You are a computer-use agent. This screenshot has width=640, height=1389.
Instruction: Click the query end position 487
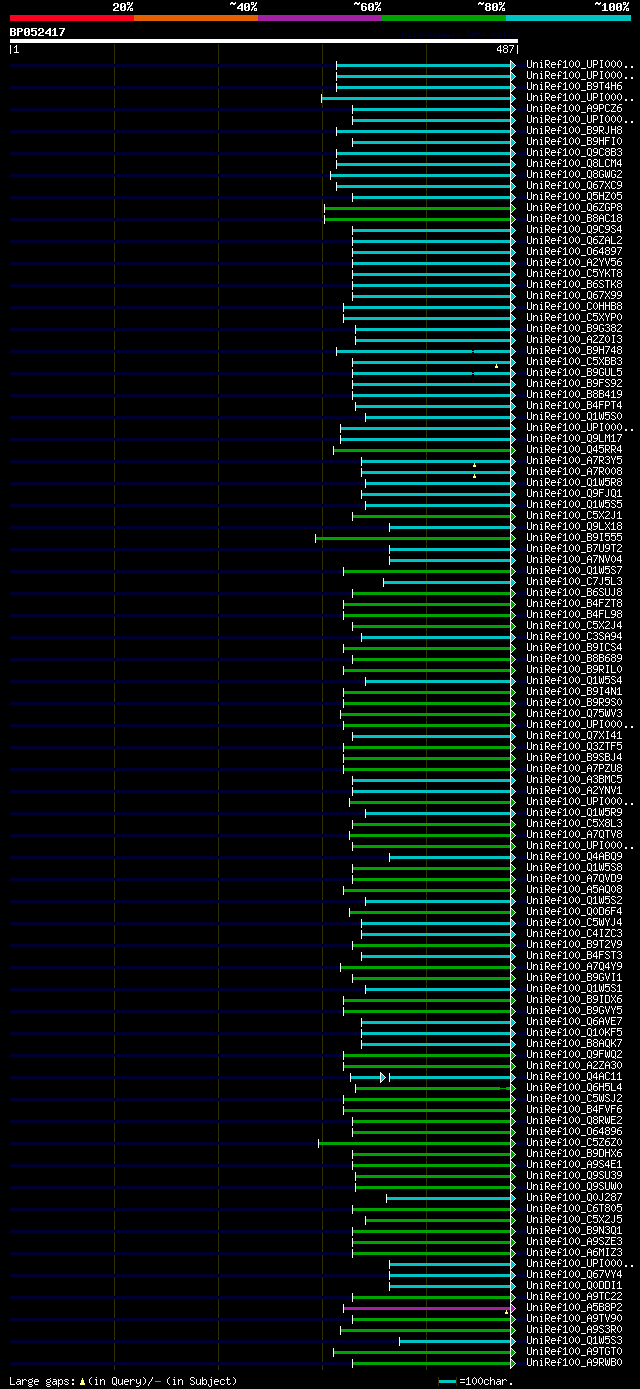pyautogui.click(x=505, y=49)
